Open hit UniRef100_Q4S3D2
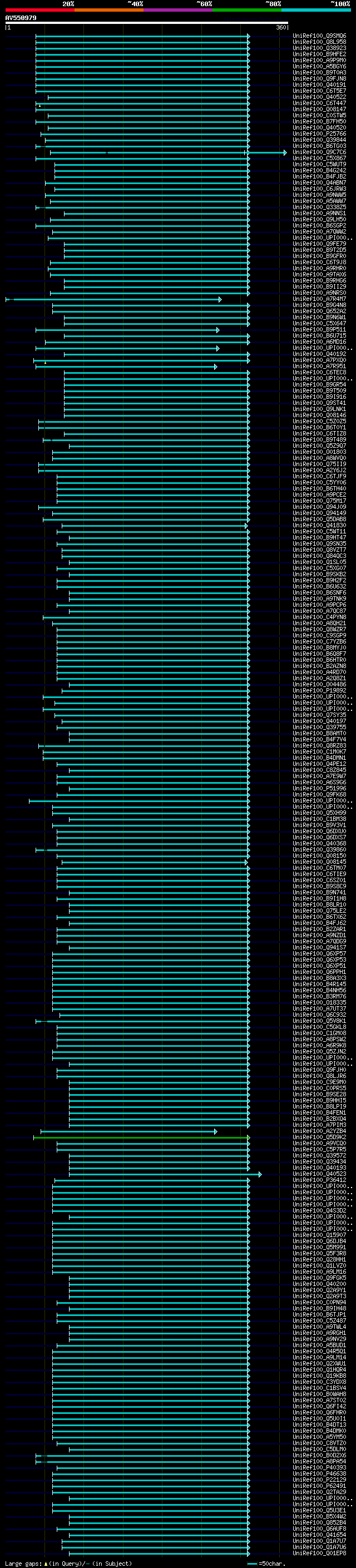 click(319, 1211)
